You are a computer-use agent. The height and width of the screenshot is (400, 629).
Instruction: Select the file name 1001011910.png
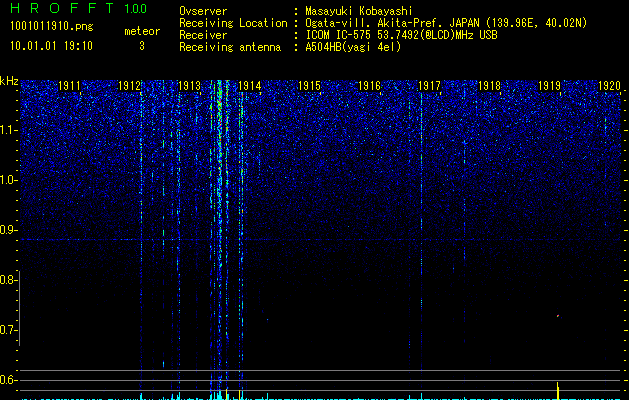(x=52, y=27)
